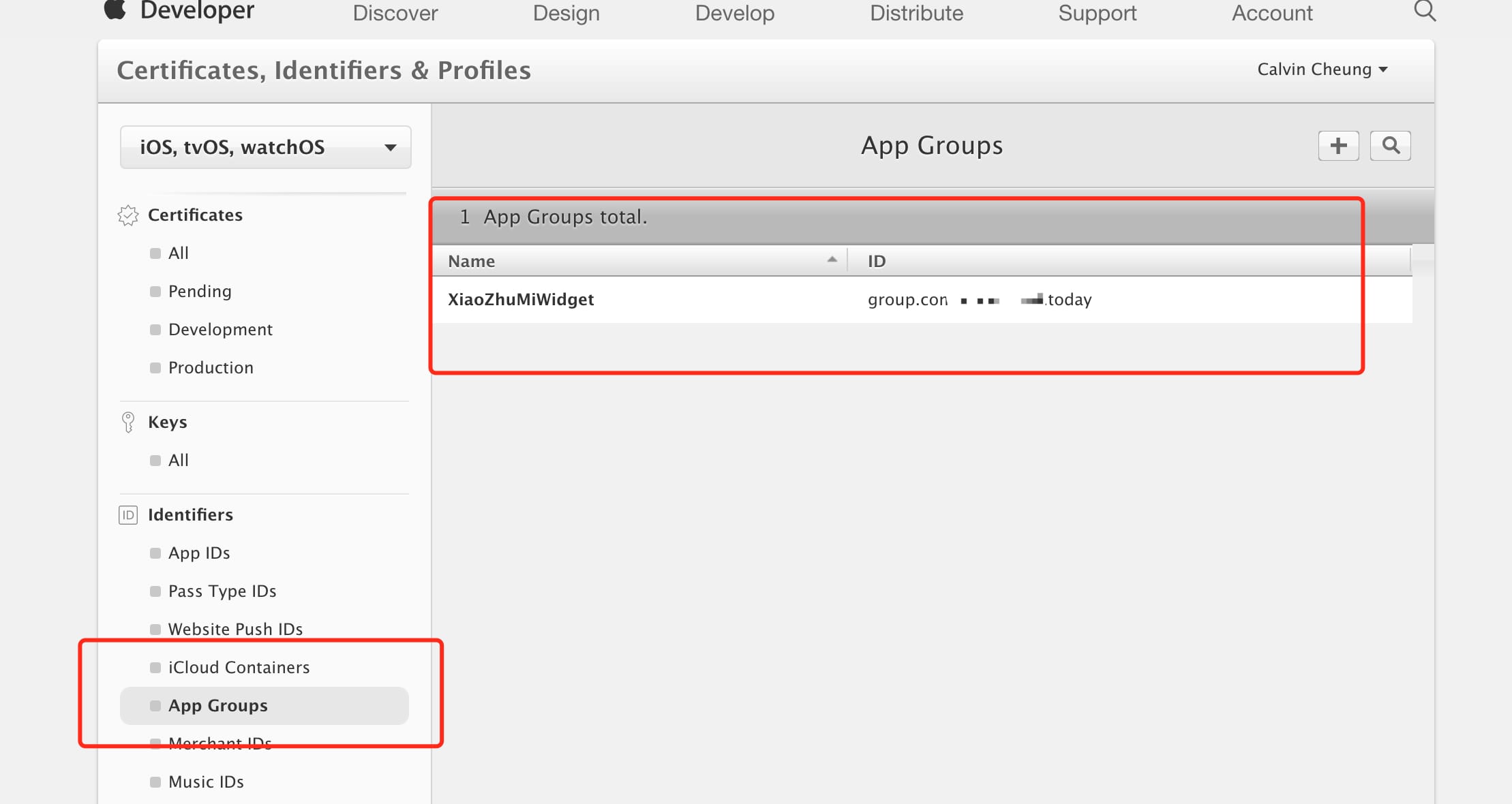Screen dimensions: 1512x804
Task: Click the Certificates badge icon in sidebar
Action: pos(128,215)
